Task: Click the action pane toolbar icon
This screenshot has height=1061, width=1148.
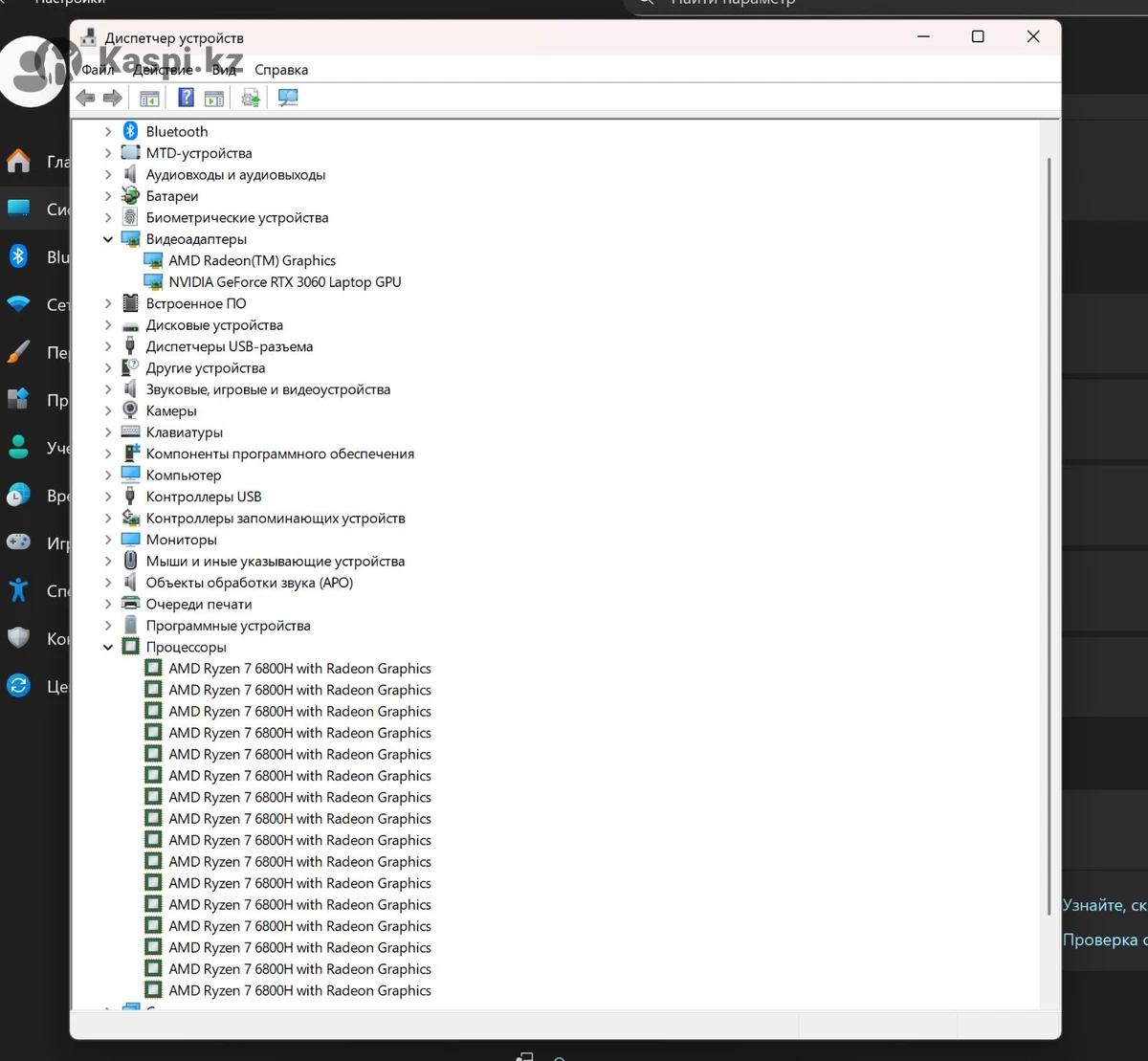Action: (x=214, y=98)
